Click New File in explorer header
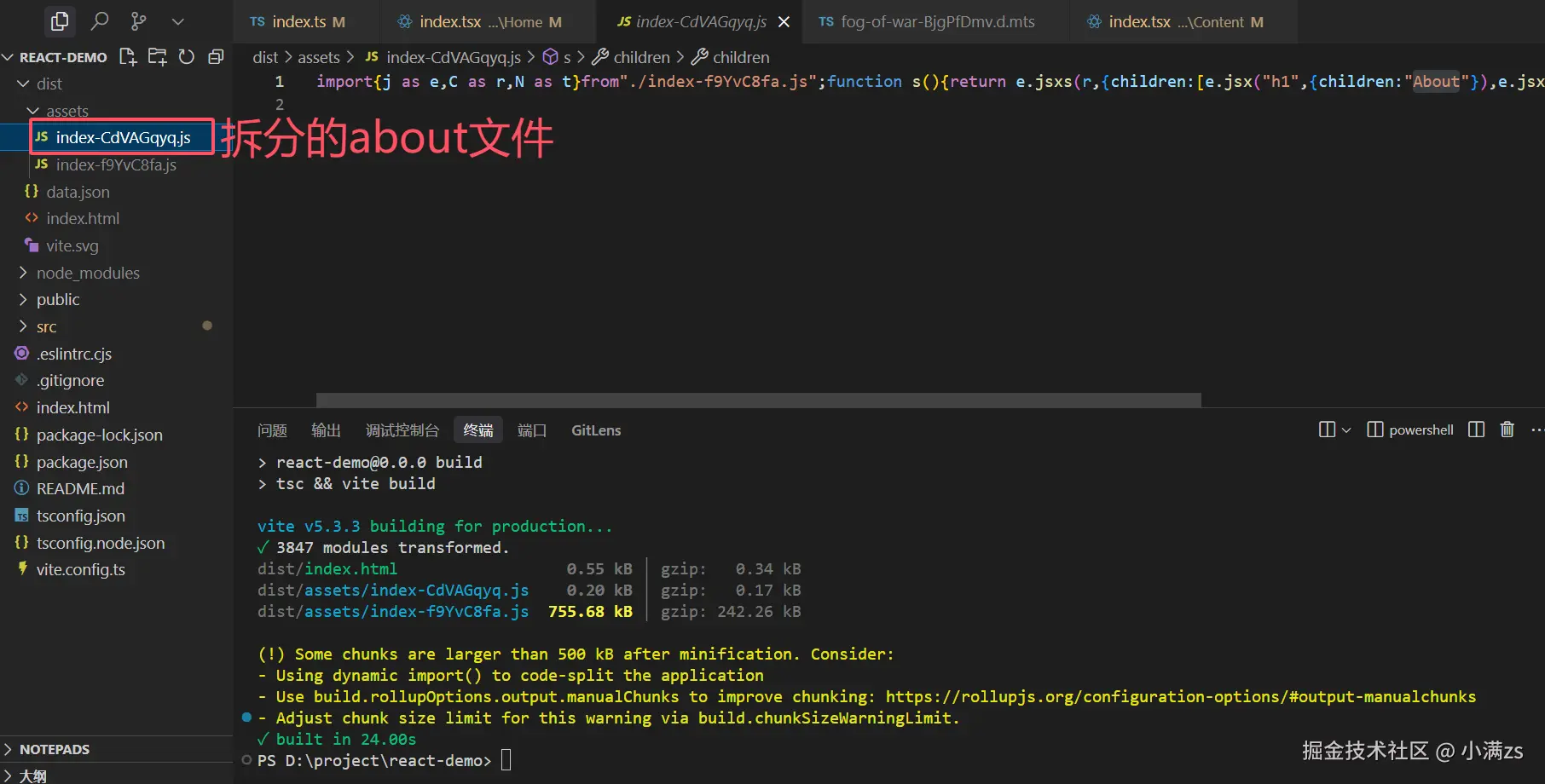 (x=128, y=57)
